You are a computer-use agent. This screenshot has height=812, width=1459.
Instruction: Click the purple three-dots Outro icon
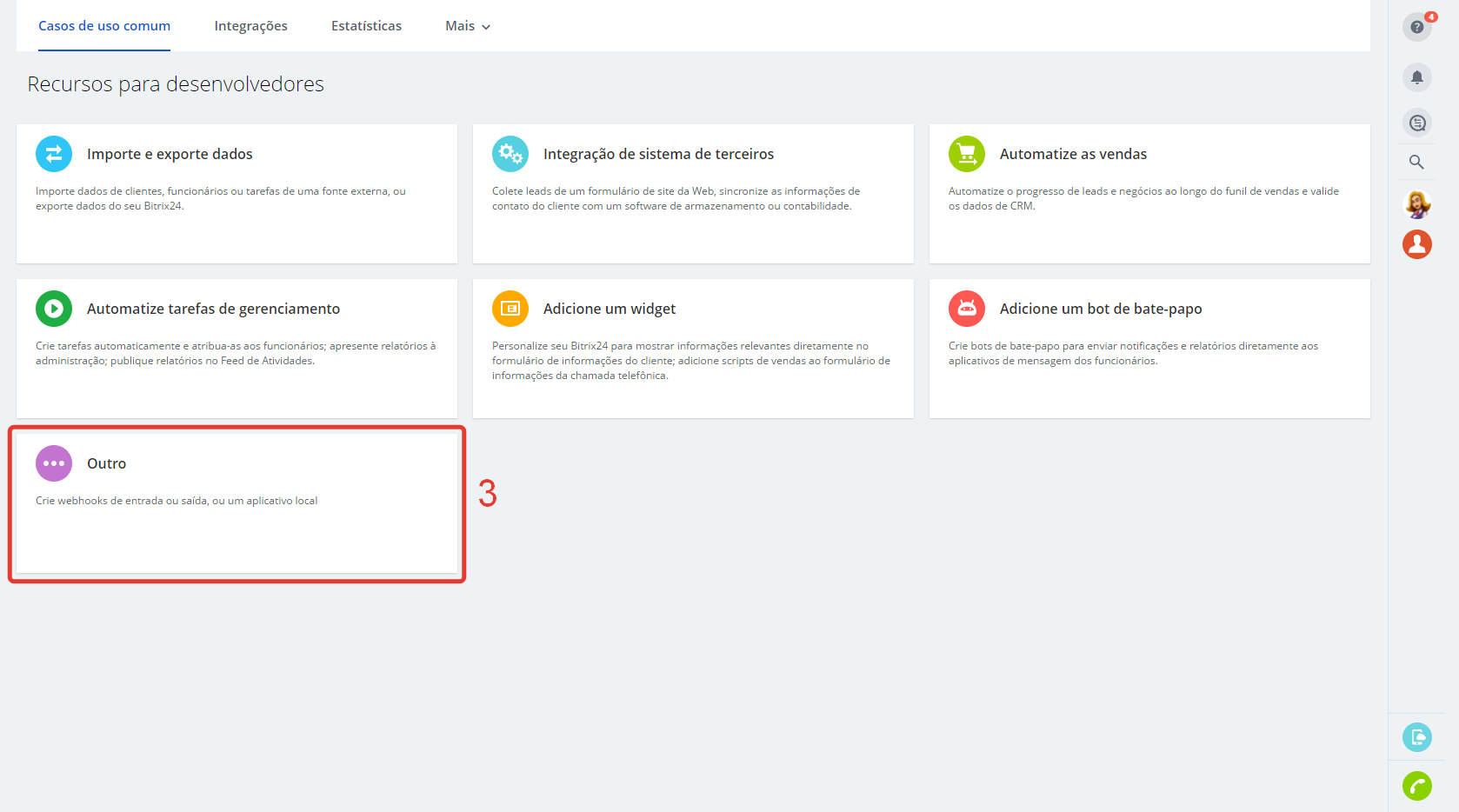tap(54, 463)
